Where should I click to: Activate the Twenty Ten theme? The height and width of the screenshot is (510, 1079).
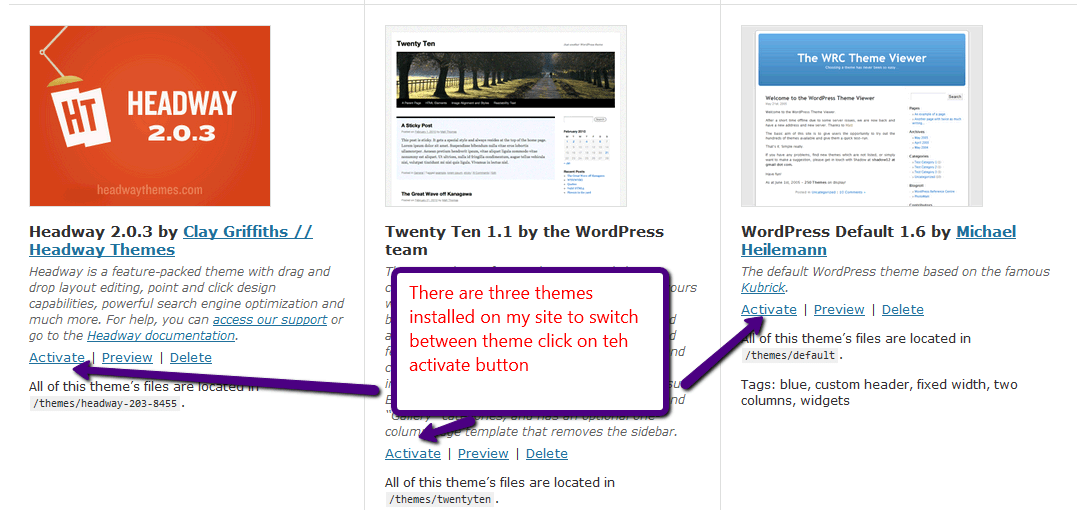click(413, 454)
